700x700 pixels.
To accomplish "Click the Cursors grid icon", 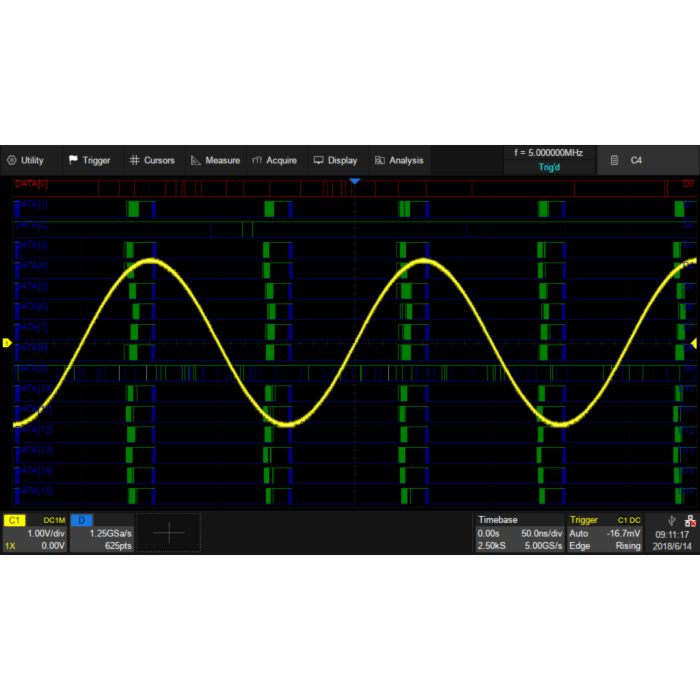I will tap(134, 160).
